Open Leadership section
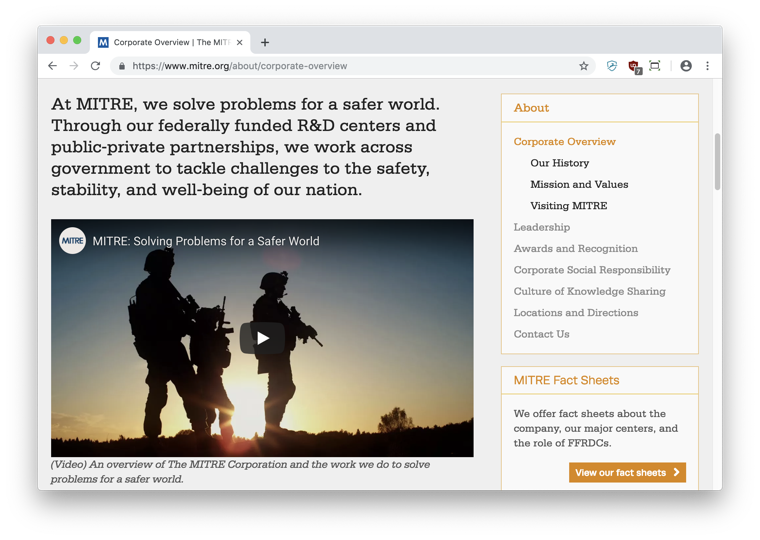This screenshot has width=760, height=540. (x=542, y=227)
